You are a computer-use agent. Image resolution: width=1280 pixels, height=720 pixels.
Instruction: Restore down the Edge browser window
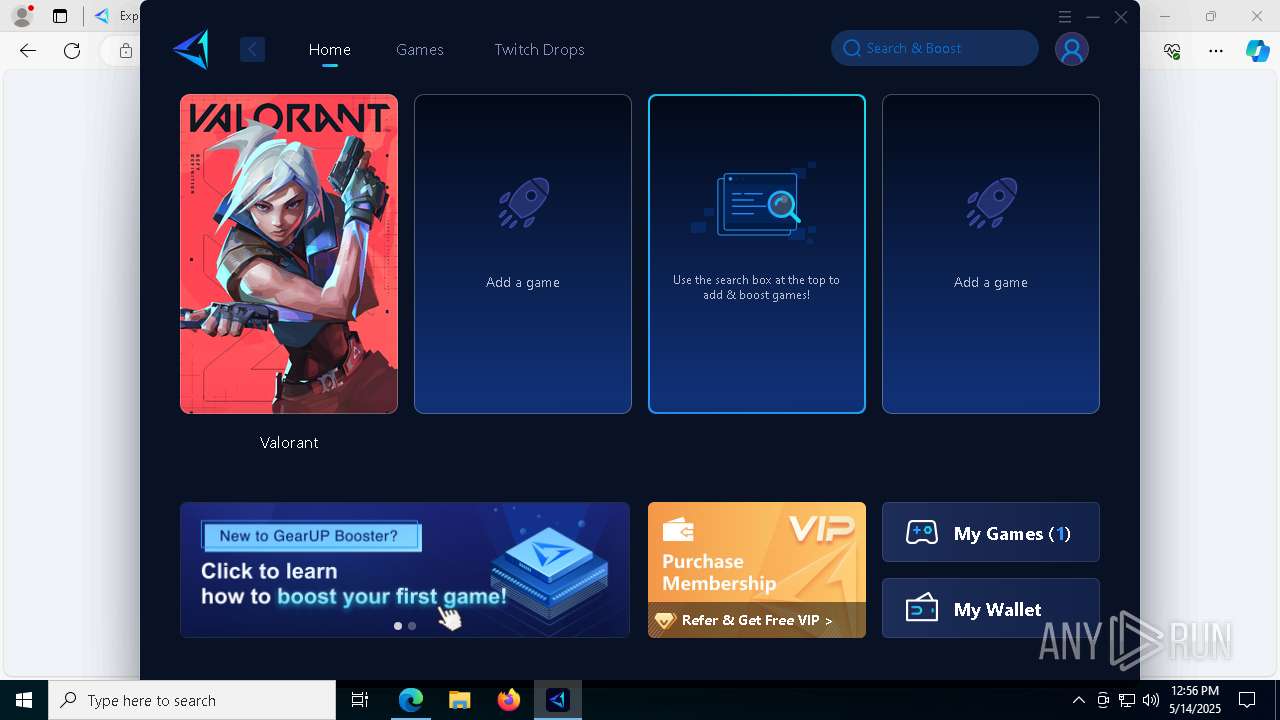coord(1211,16)
